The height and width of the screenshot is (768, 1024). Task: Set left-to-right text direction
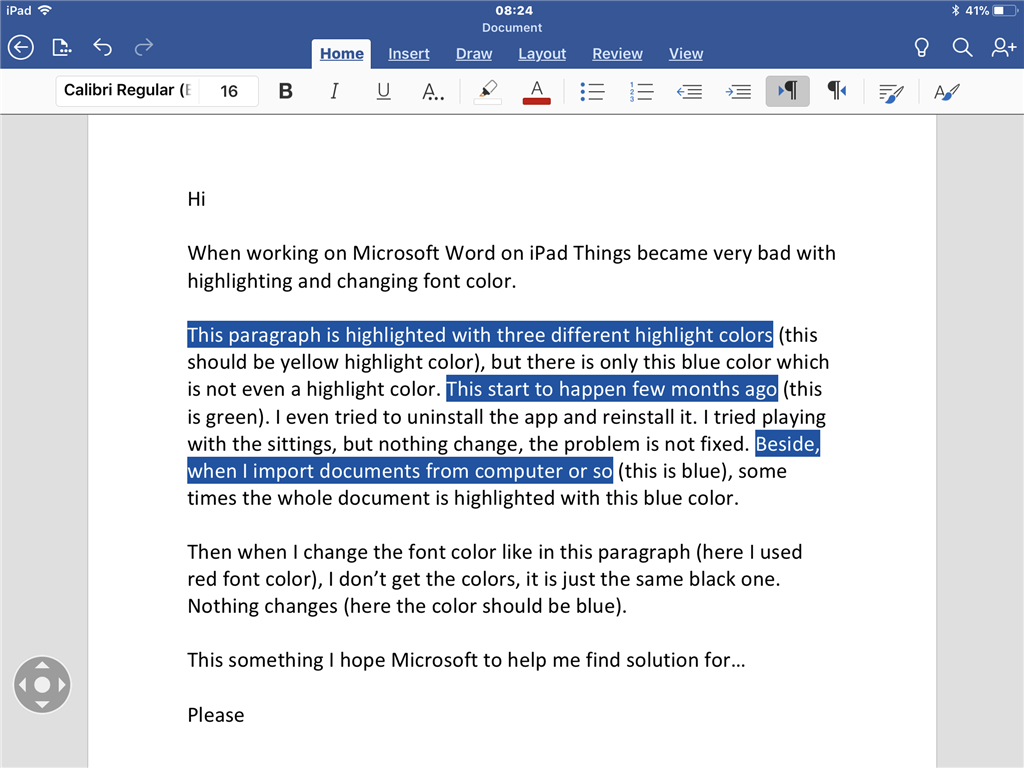pos(788,91)
